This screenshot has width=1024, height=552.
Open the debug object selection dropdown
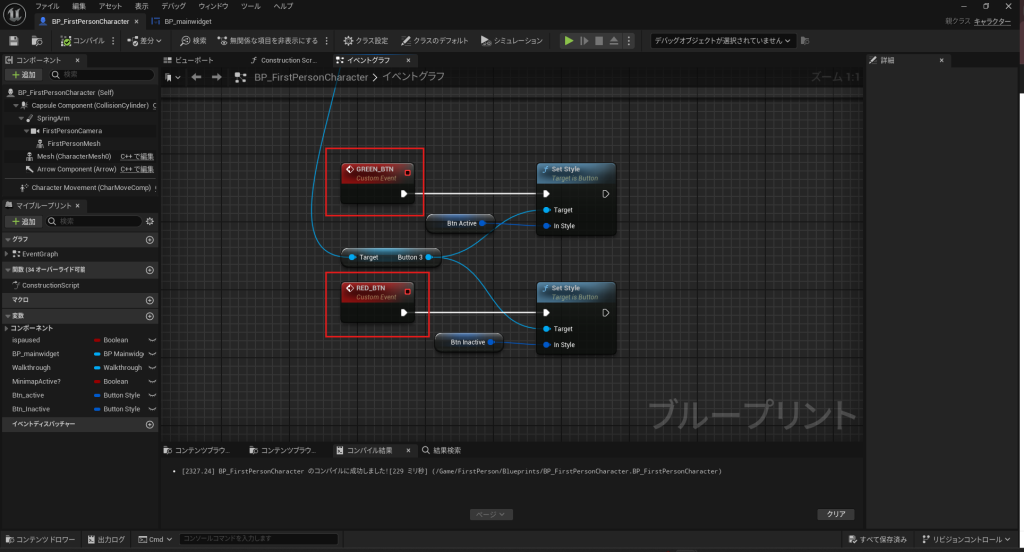tap(722, 41)
